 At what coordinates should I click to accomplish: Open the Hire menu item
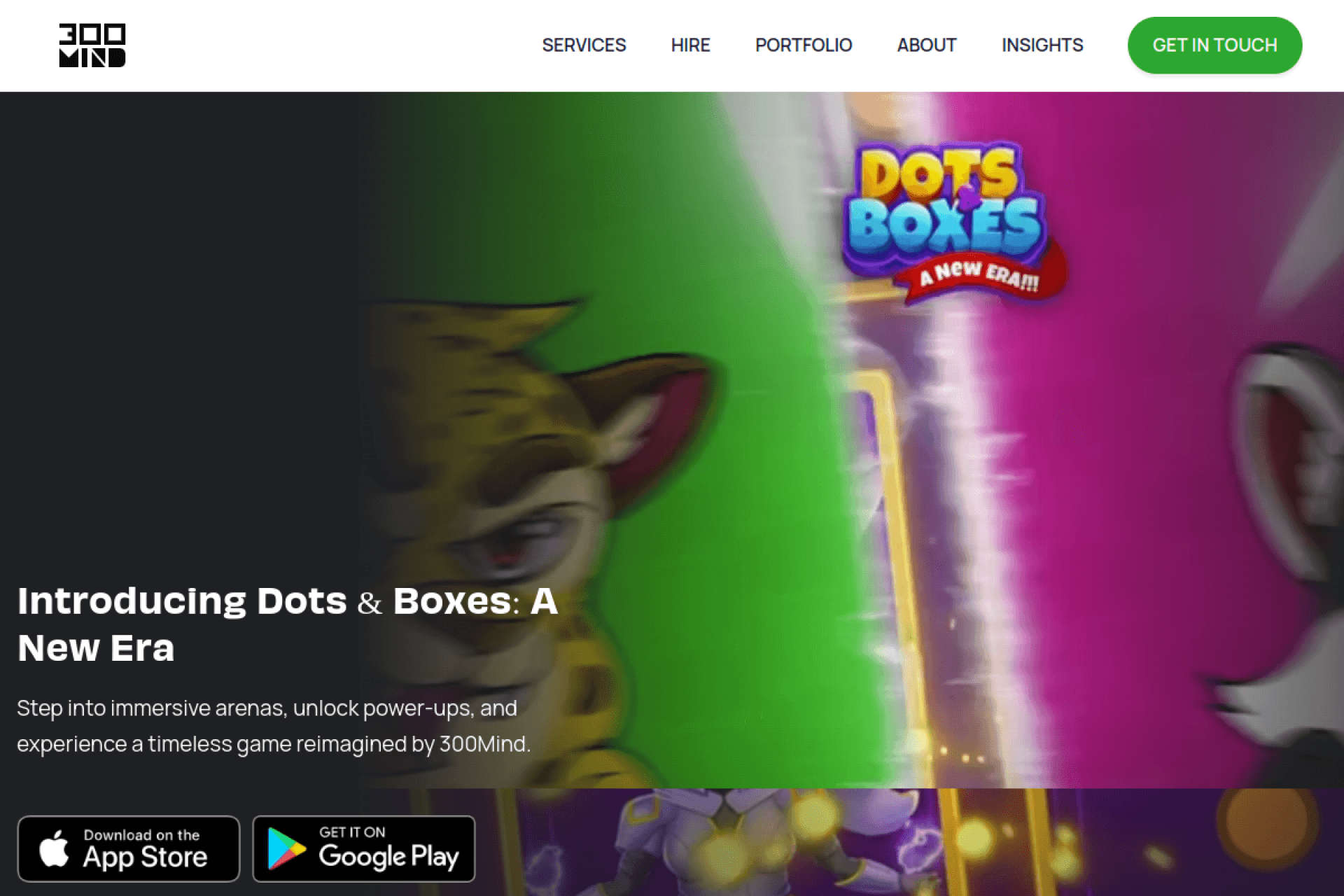click(690, 45)
